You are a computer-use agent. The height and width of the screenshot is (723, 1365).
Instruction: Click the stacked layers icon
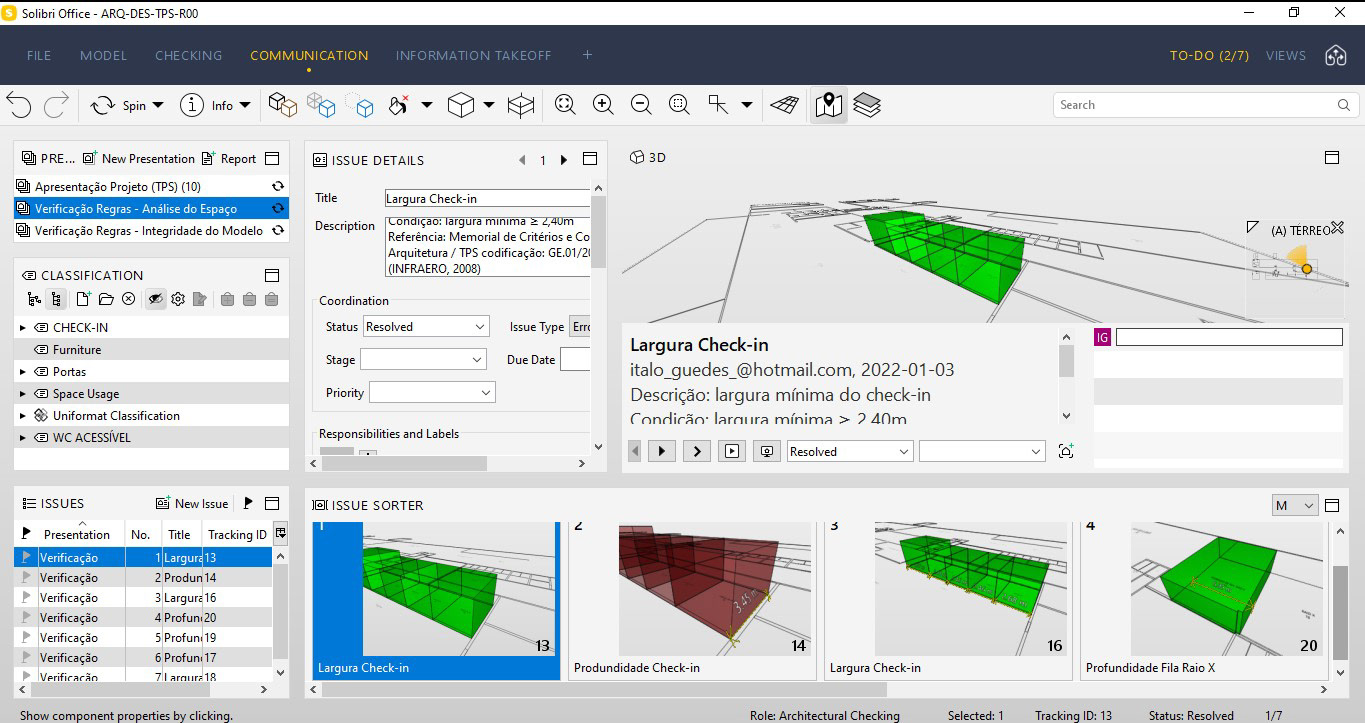click(867, 105)
